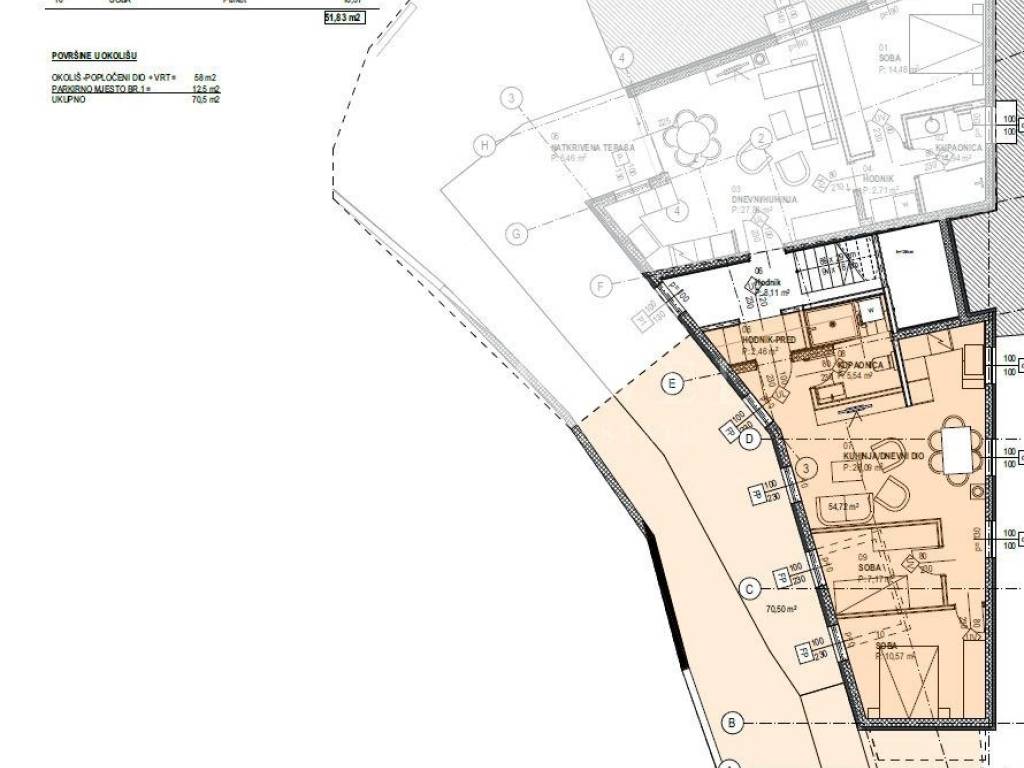The width and height of the screenshot is (1024, 768).
Task: Click grid axis marker H
Action: tap(486, 146)
